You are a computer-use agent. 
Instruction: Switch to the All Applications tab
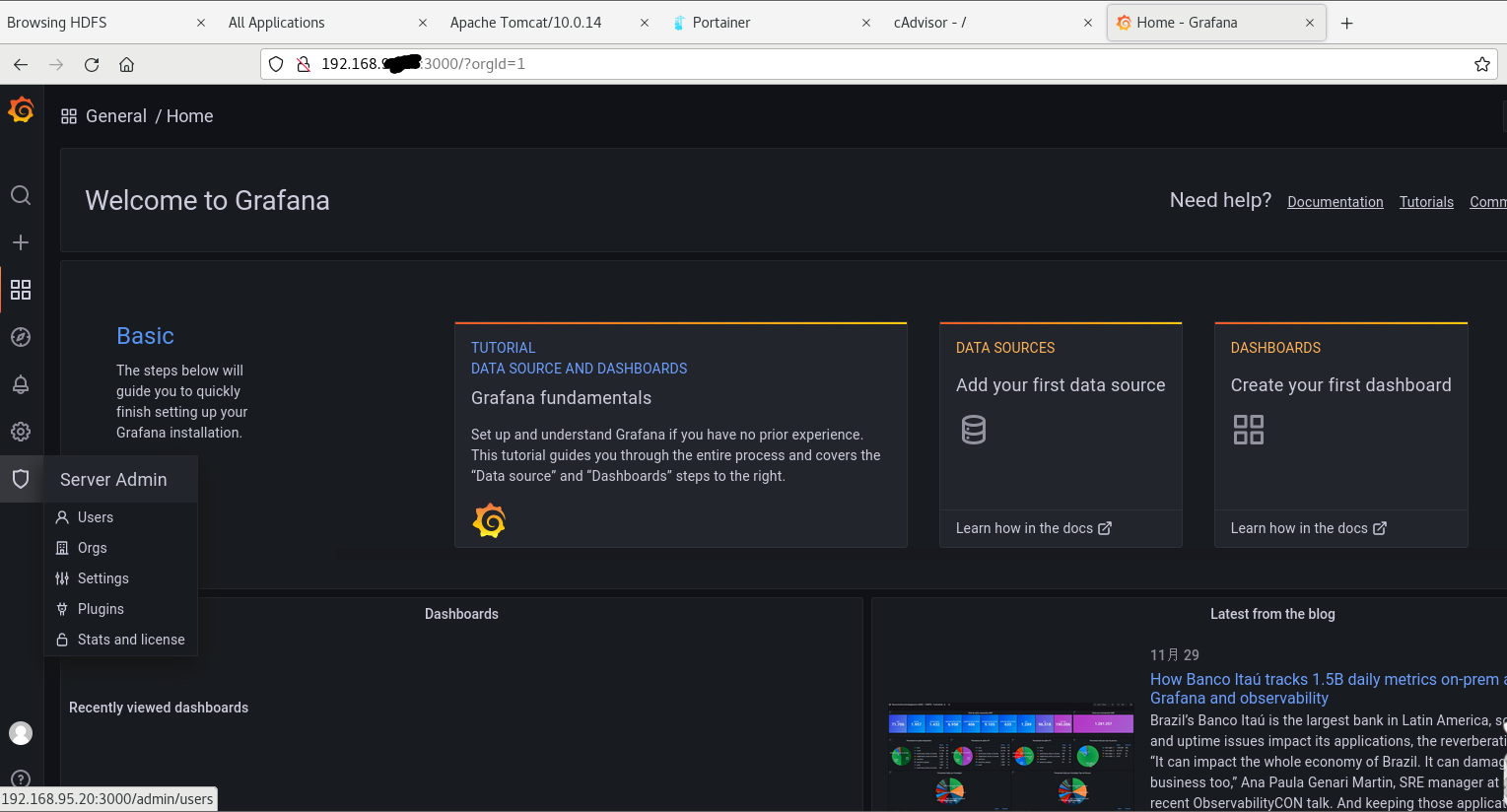[x=327, y=23]
